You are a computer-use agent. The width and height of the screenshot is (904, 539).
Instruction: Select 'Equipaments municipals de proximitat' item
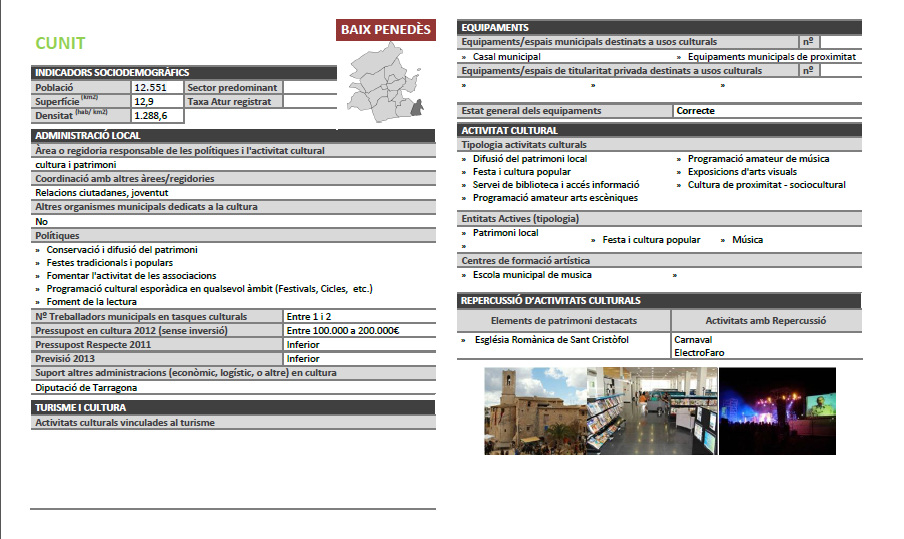(771, 56)
